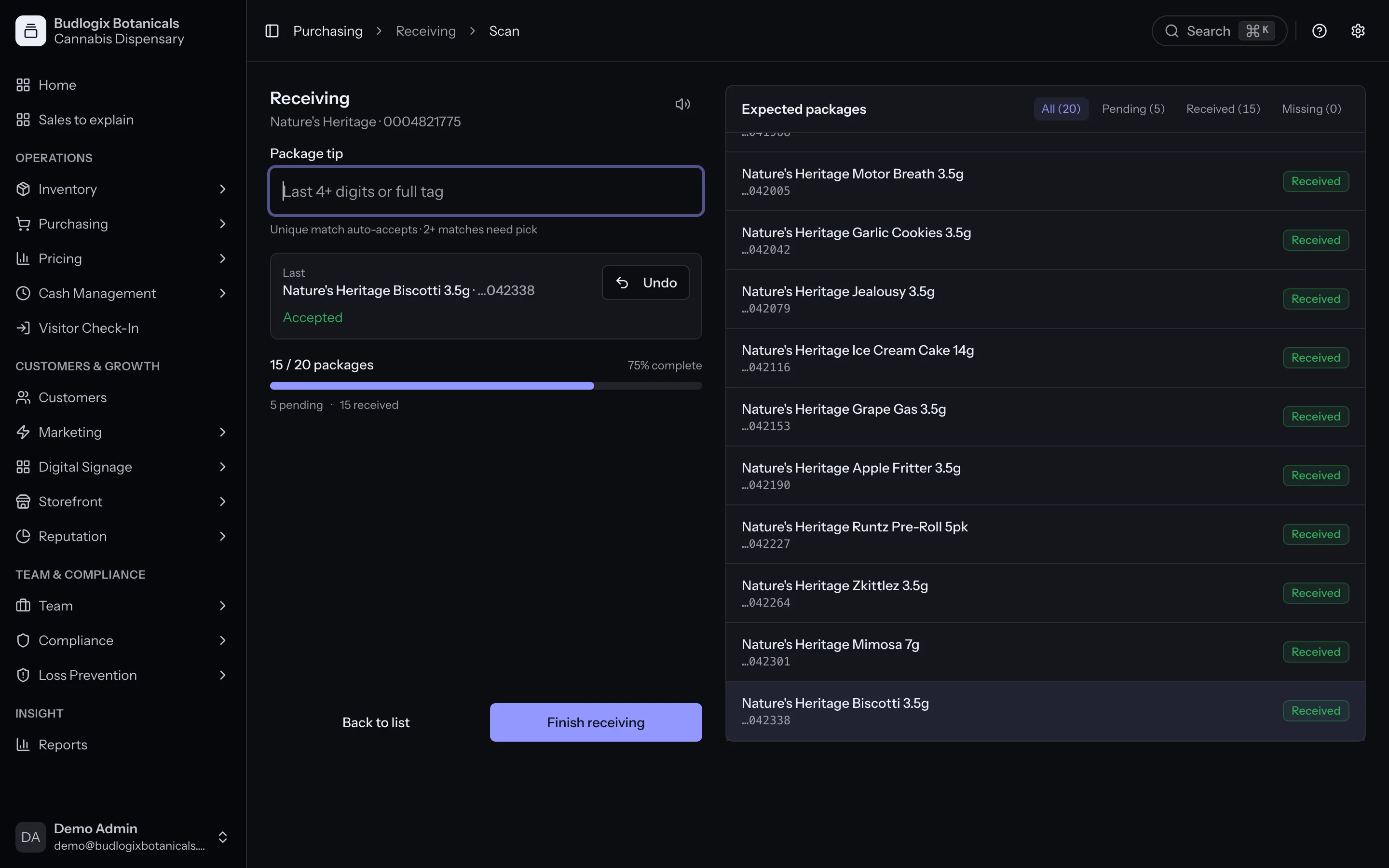
Task: Click Finish receiving button
Action: pyautogui.click(x=596, y=722)
